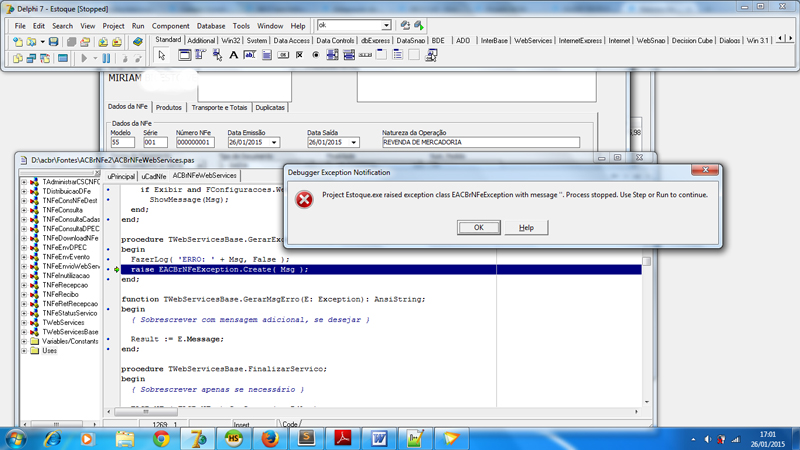800x450 pixels.
Task: Click the Número NFe input field
Action: (195, 142)
